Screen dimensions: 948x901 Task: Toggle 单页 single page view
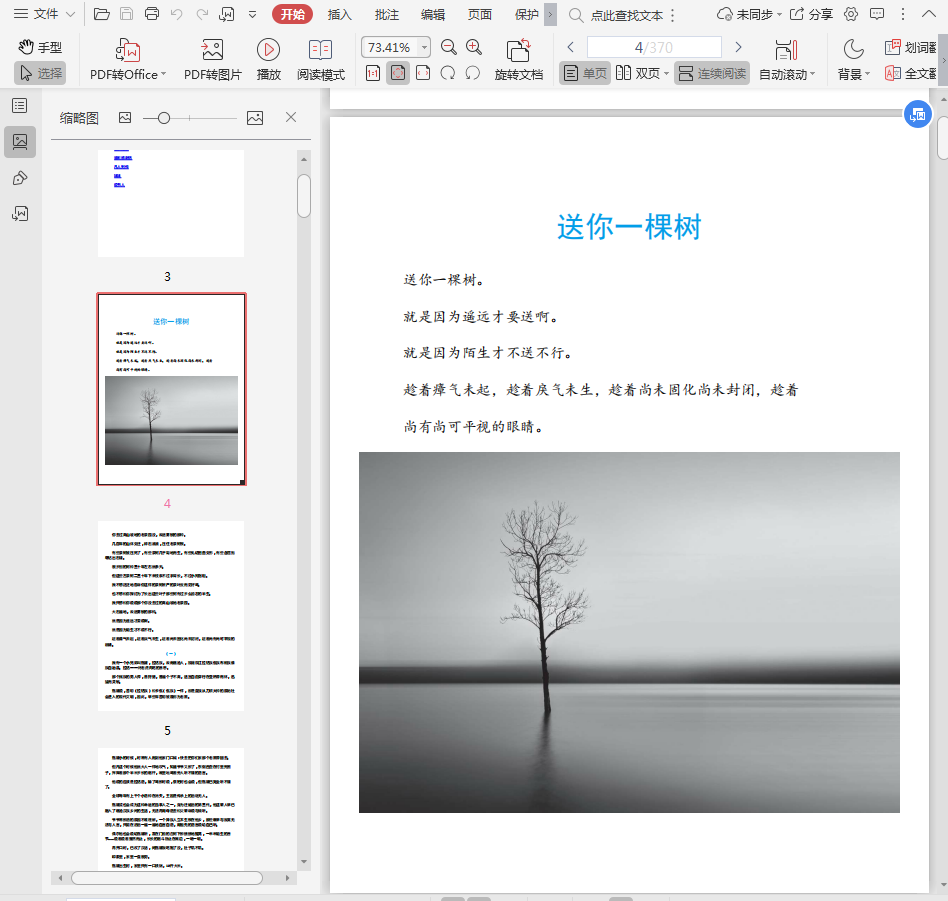tap(585, 73)
